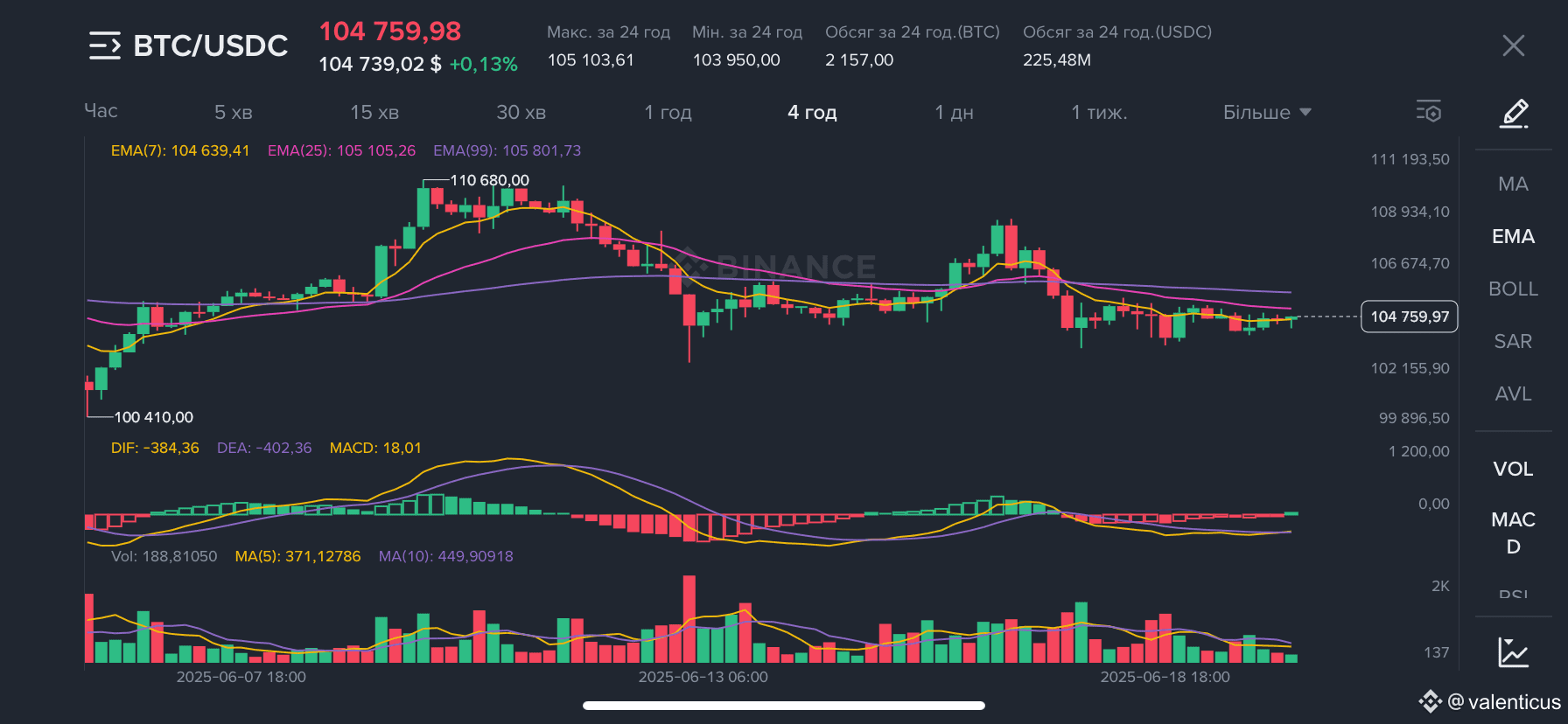The image size is (1568, 724).
Task: Tap the EMA(99) legend value
Action: pyautogui.click(x=507, y=150)
